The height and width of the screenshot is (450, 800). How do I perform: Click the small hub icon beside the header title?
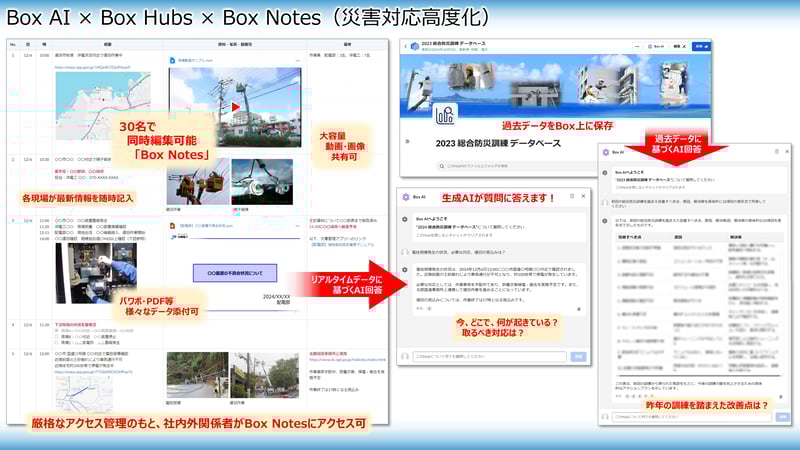(x=415, y=46)
